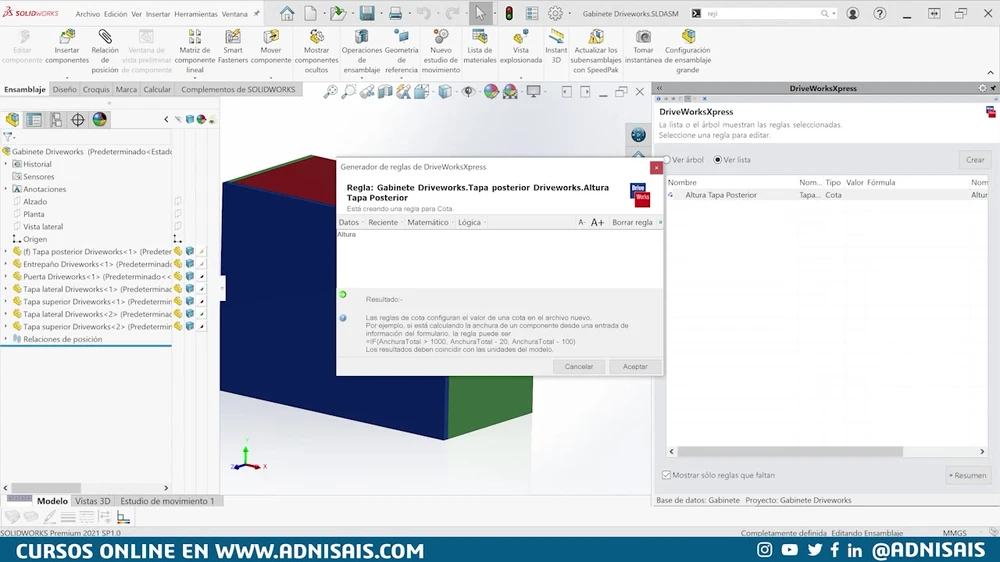The height and width of the screenshot is (562, 1000).
Task: Create Nuevo estudio de movimiento
Action: (x=441, y=51)
